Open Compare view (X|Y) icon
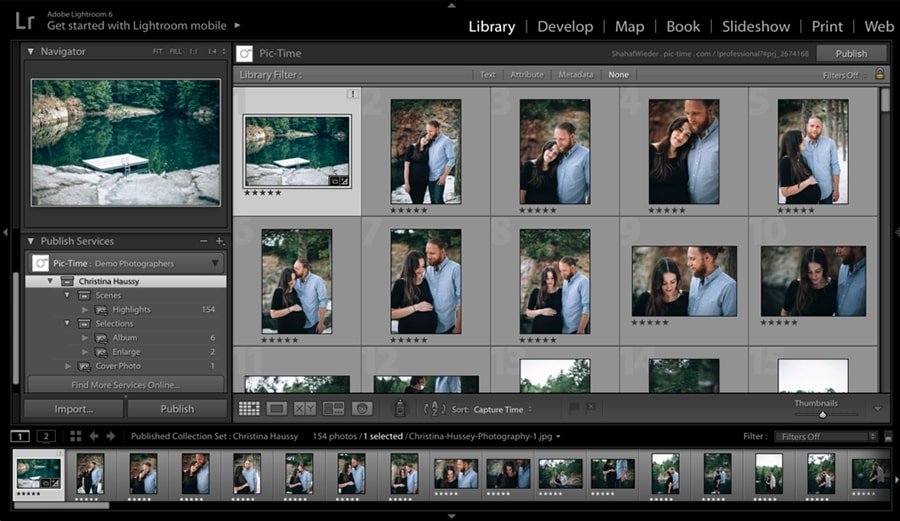 point(305,408)
